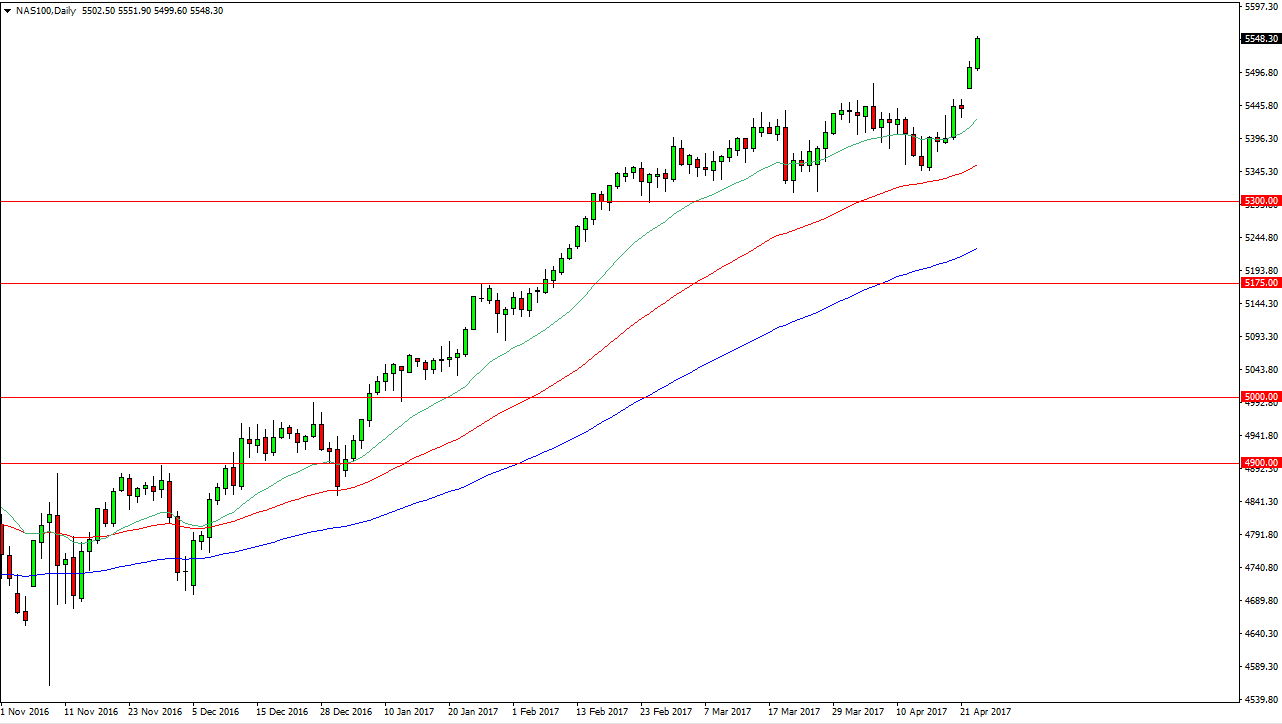Open the chart symbol dropdown arrow
Screen dimensions: 1282x724
click(x=8, y=10)
